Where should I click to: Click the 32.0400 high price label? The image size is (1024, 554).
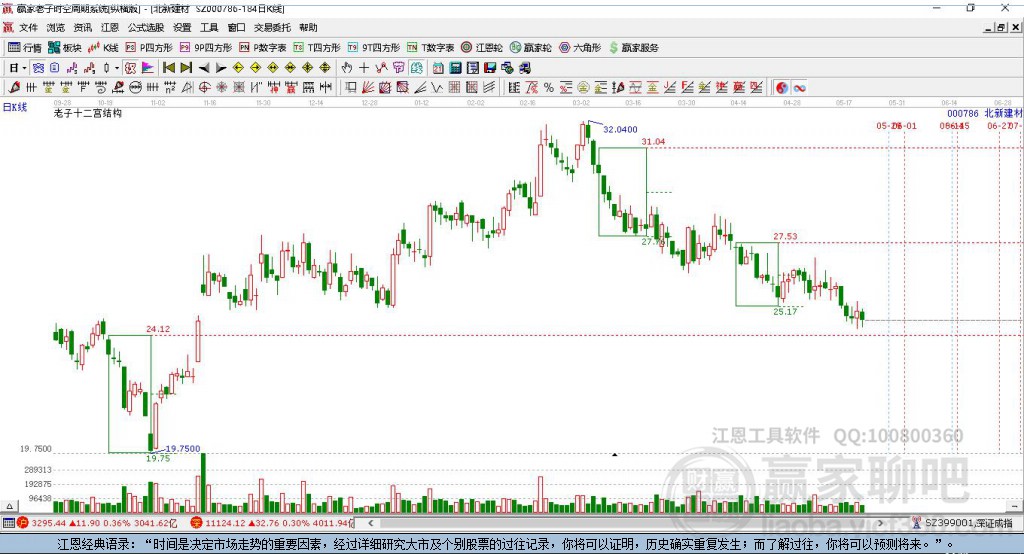(620, 129)
